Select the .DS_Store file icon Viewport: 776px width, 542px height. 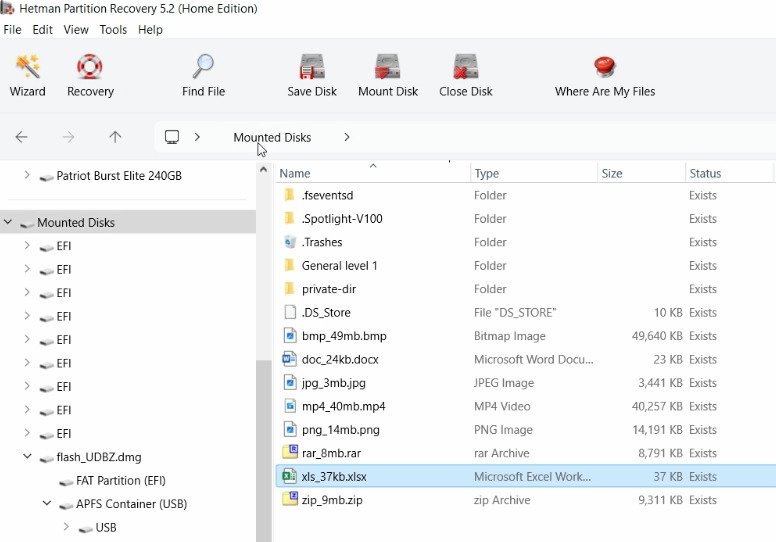pyautogui.click(x=290, y=312)
